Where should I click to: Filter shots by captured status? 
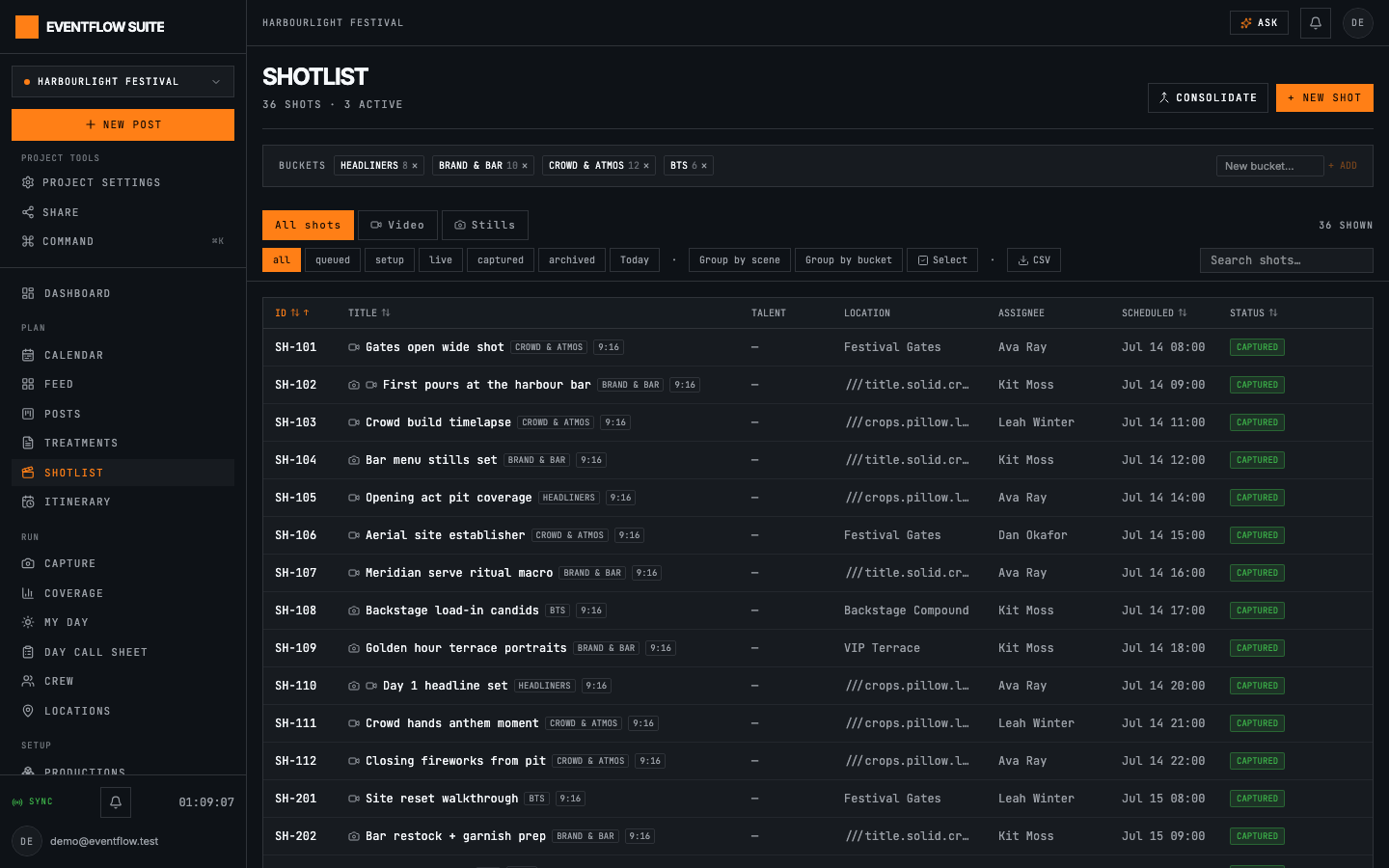pos(501,260)
